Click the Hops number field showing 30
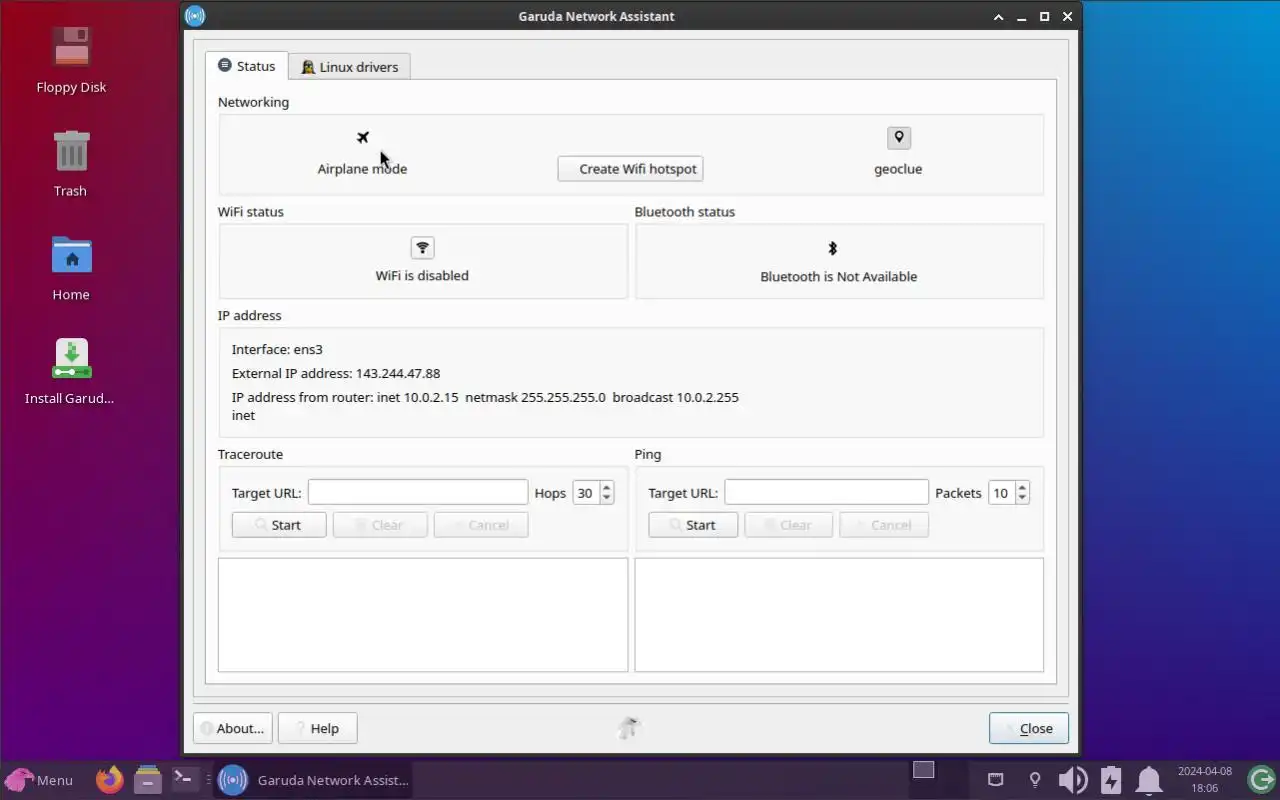Screen dimensions: 1280x800 click(586, 492)
